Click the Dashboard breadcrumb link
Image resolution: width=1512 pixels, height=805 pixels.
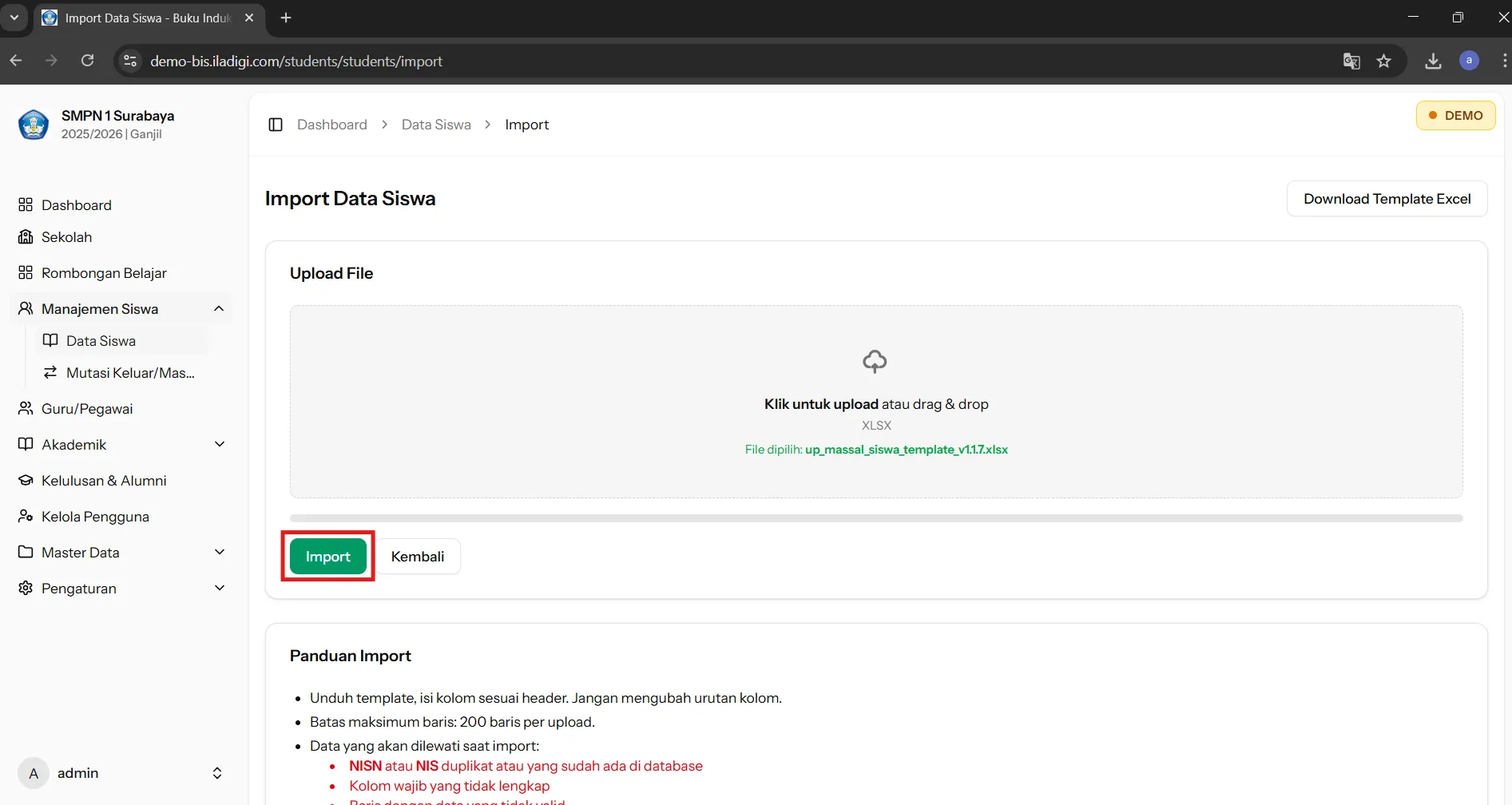pos(332,125)
